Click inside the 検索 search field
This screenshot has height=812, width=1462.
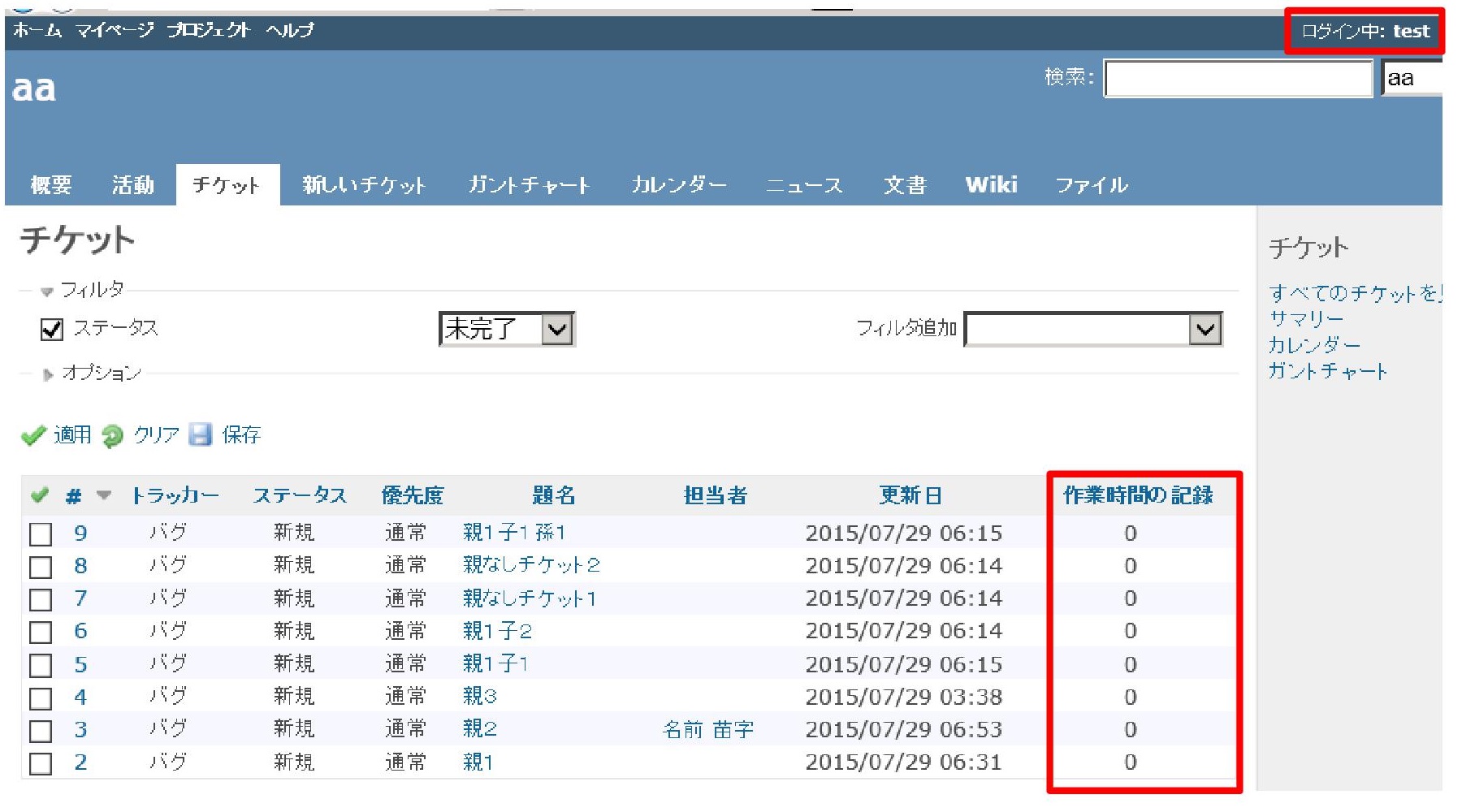point(1238,80)
